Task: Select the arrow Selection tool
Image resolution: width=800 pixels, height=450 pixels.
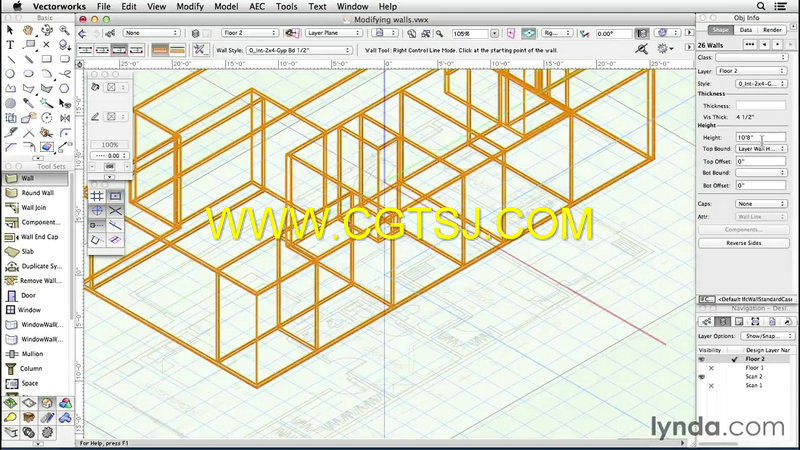Action: coord(10,30)
